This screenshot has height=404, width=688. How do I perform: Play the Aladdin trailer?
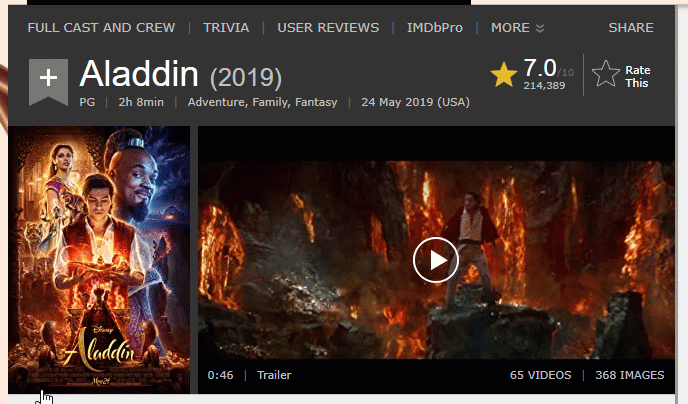(x=435, y=260)
